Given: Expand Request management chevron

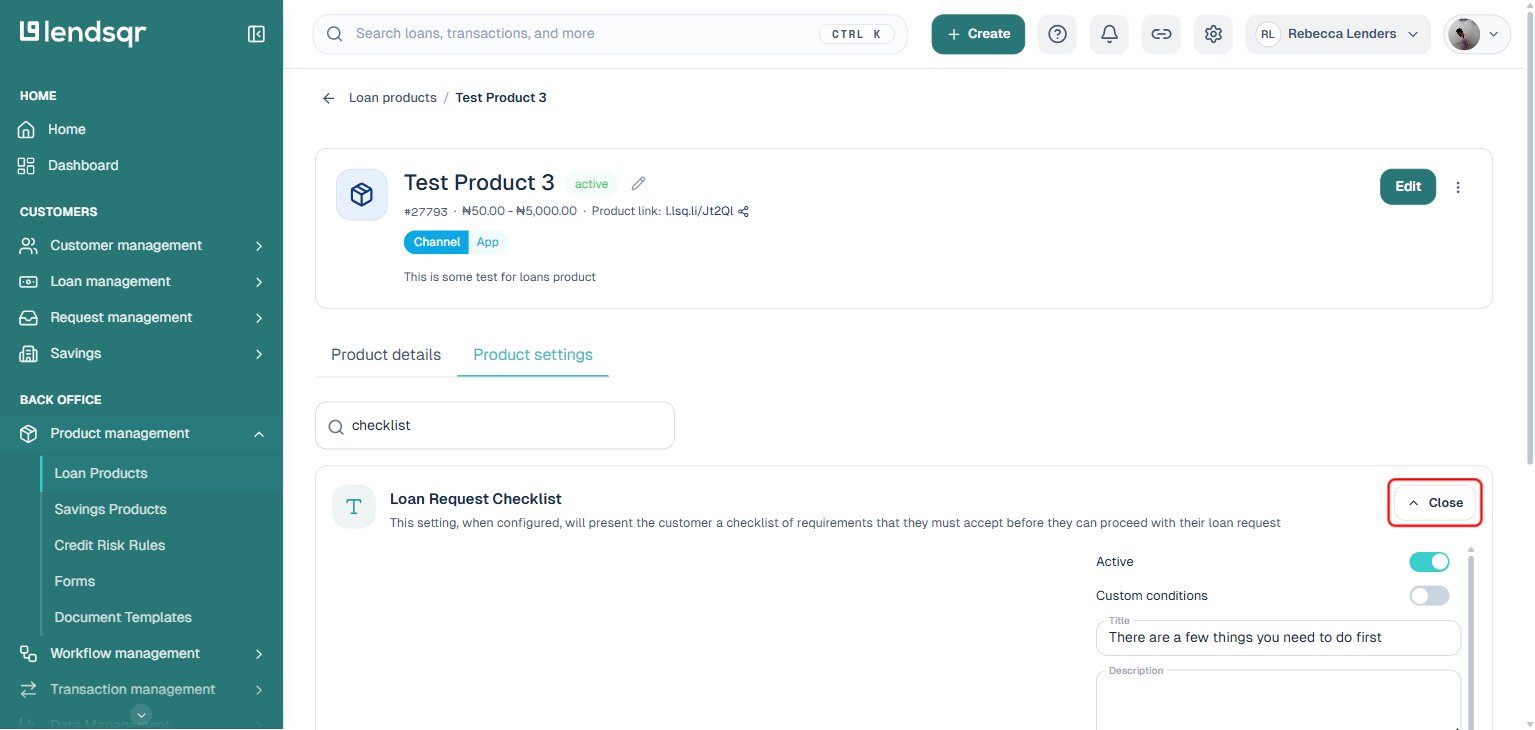Looking at the screenshot, I should 259,318.
